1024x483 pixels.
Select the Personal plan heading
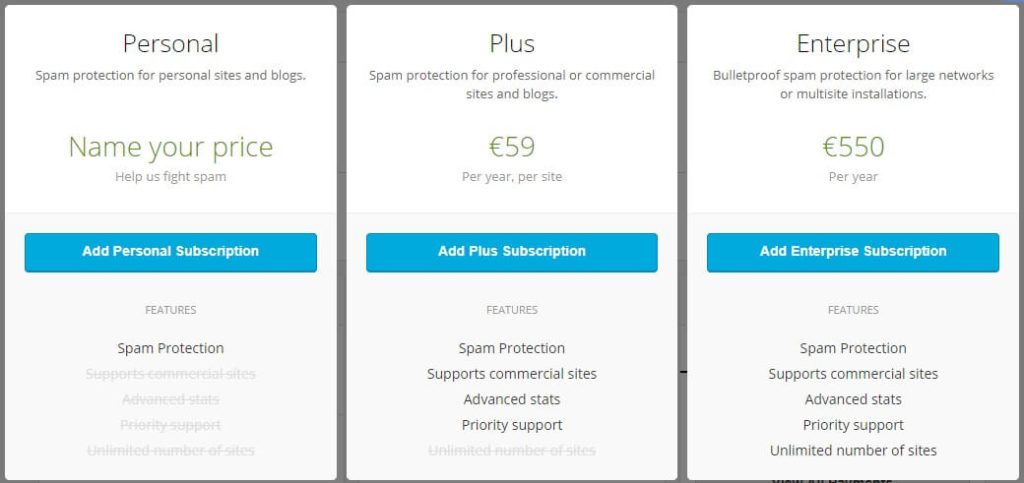(x=170, y=44)
